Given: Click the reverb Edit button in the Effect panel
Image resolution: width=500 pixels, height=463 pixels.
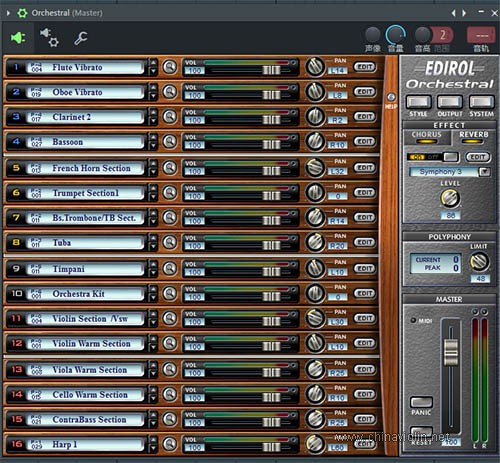Looking at the screenshot, I should pyautogui.click(x=478, y=157).
